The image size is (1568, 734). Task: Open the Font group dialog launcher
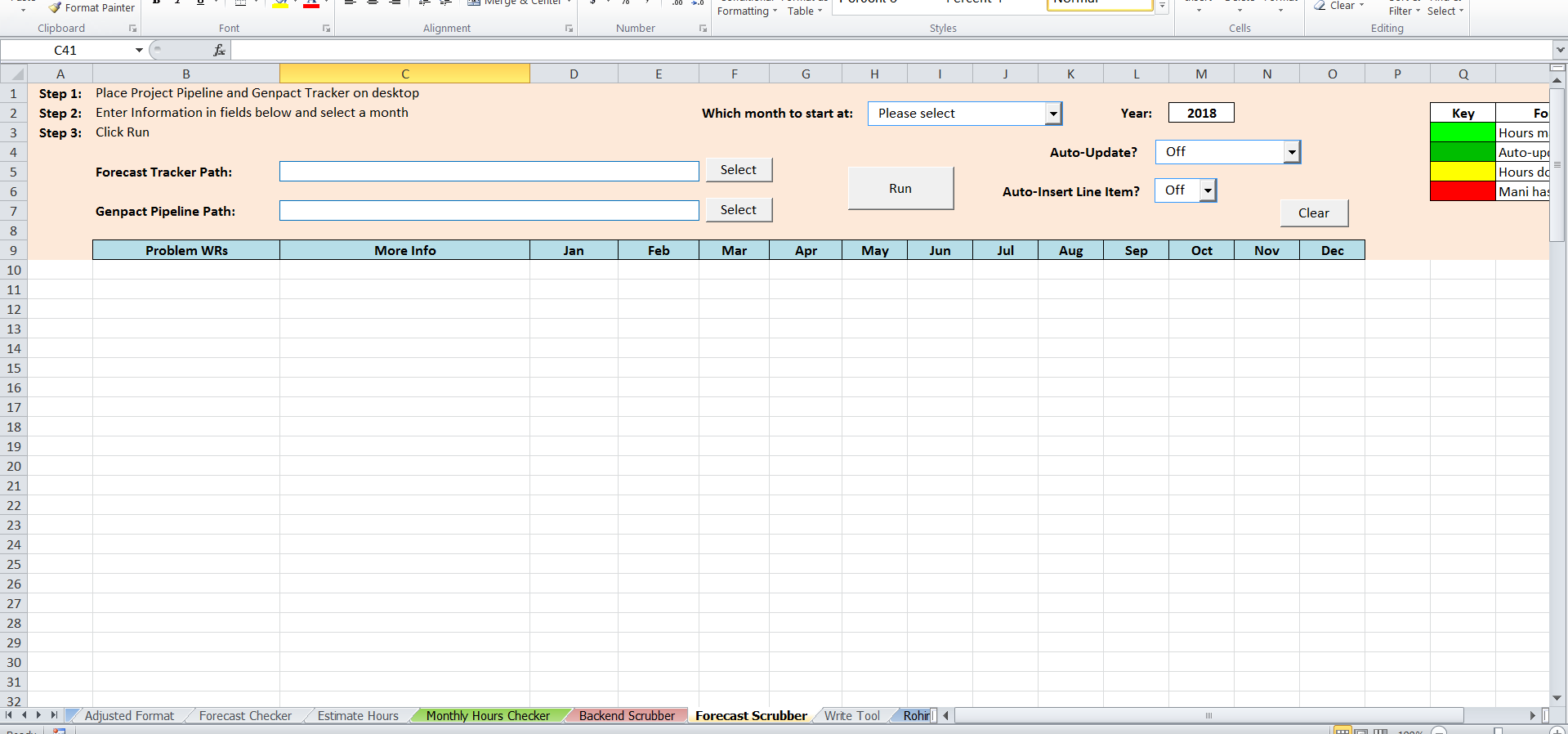tap(326, 29)
